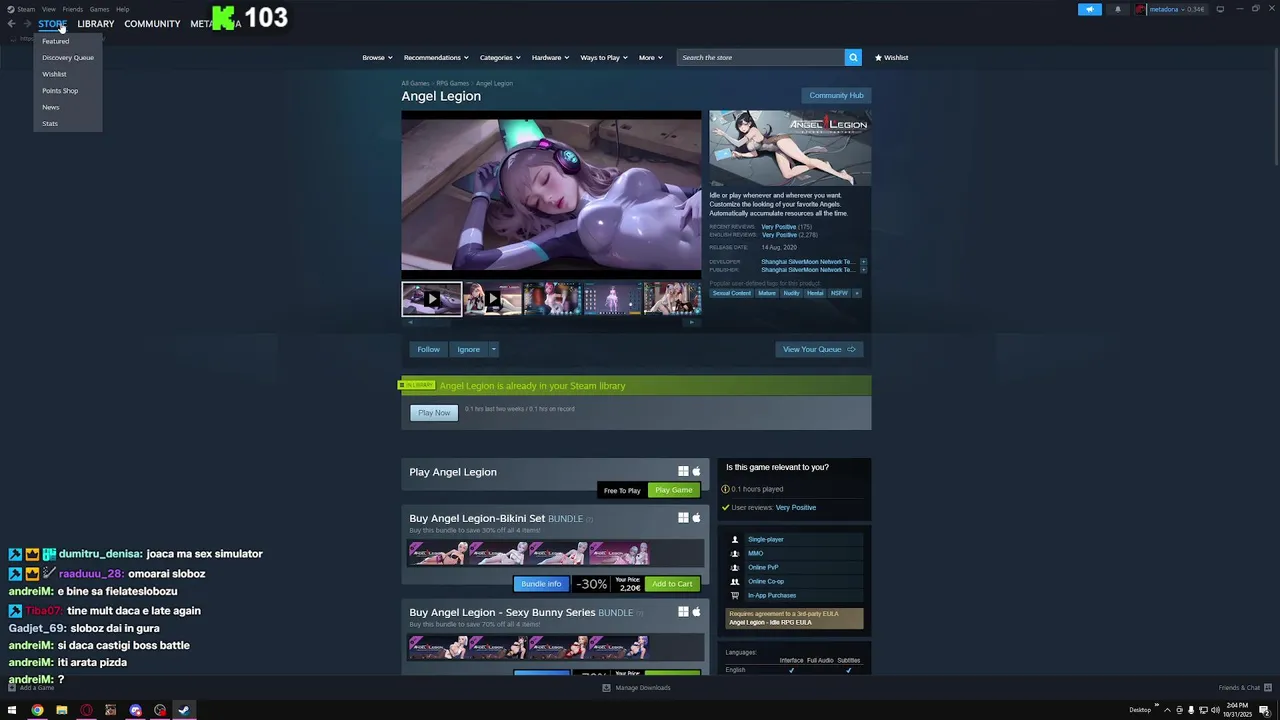This screenshot has width=1280, height=720.
Task: Expand the Categories dropdown
Action: pyautogui.click(x=500, y=57)
